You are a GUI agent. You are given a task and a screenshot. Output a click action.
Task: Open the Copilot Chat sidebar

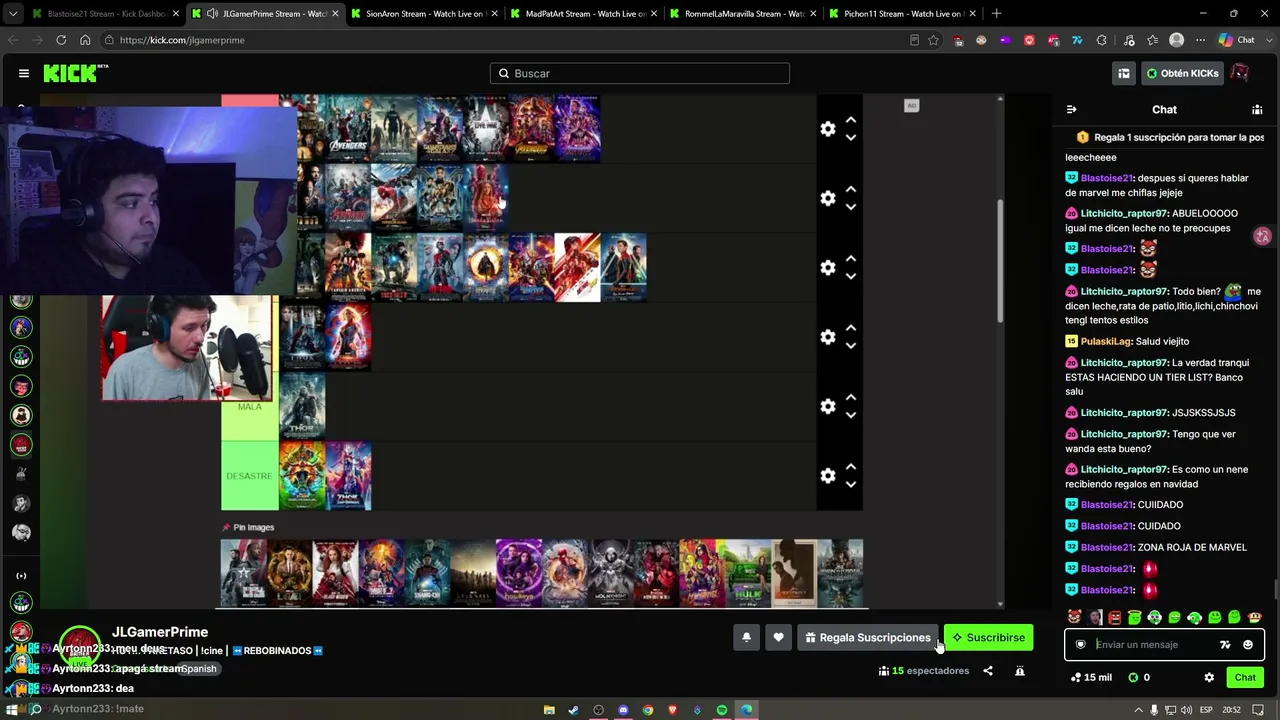1236,40
